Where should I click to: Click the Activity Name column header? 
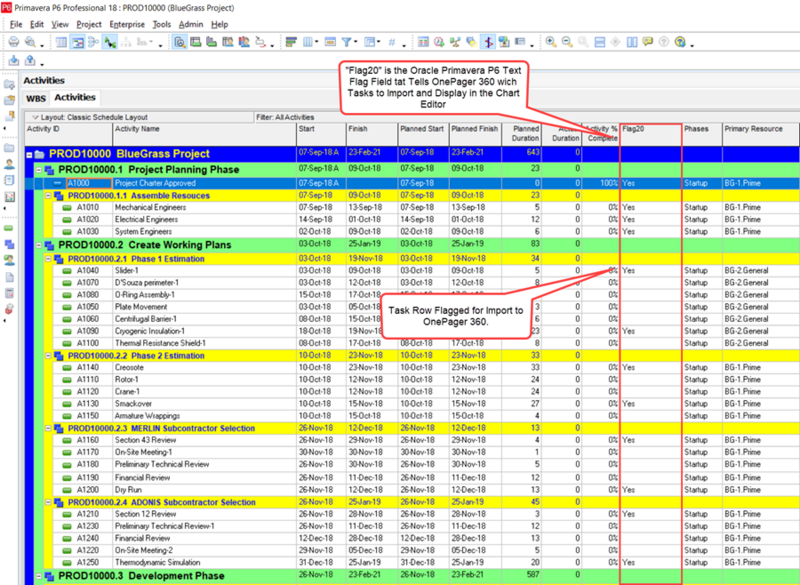pos(205,135)
